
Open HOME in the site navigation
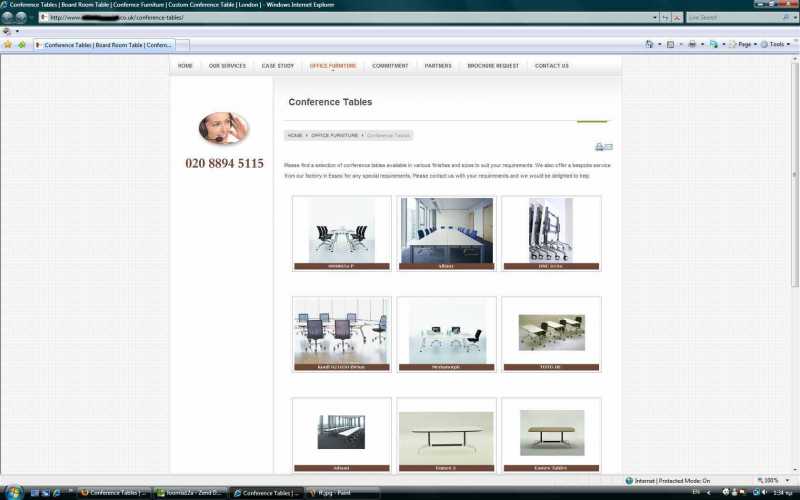185,66
